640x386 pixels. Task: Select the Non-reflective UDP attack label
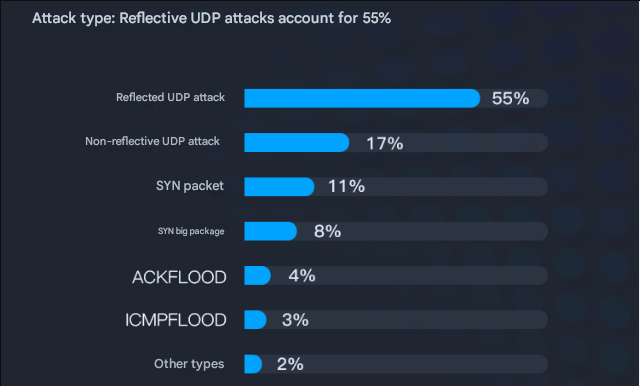pyautogui.click(x=152, y=141)
